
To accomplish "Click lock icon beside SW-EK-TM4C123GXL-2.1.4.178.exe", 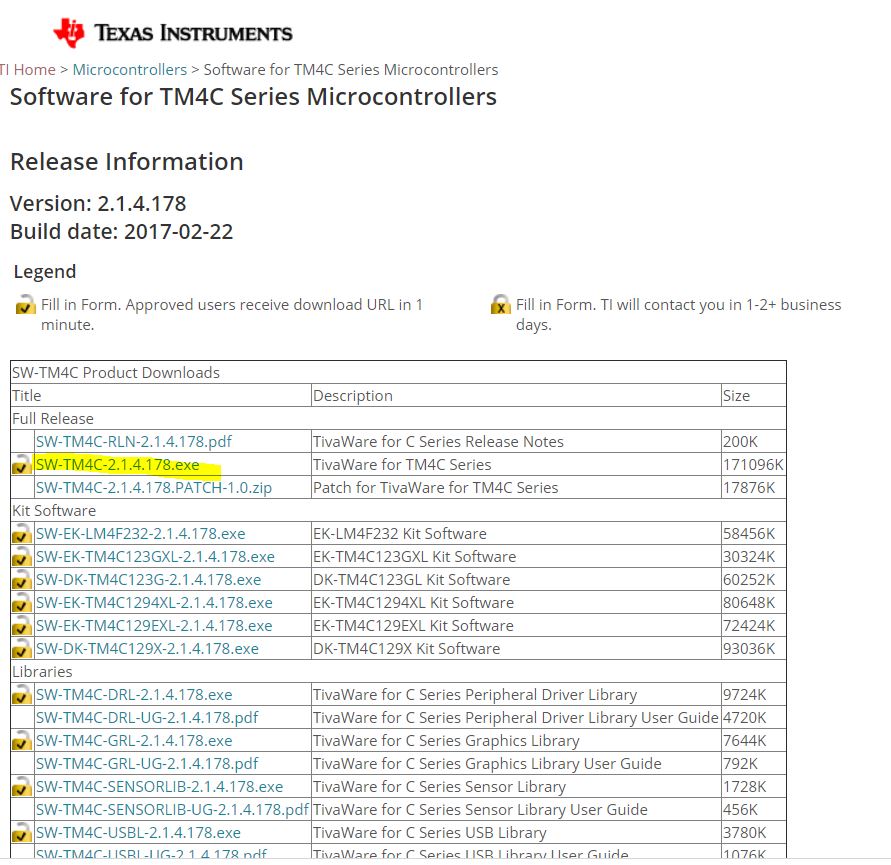I will 22,556.
